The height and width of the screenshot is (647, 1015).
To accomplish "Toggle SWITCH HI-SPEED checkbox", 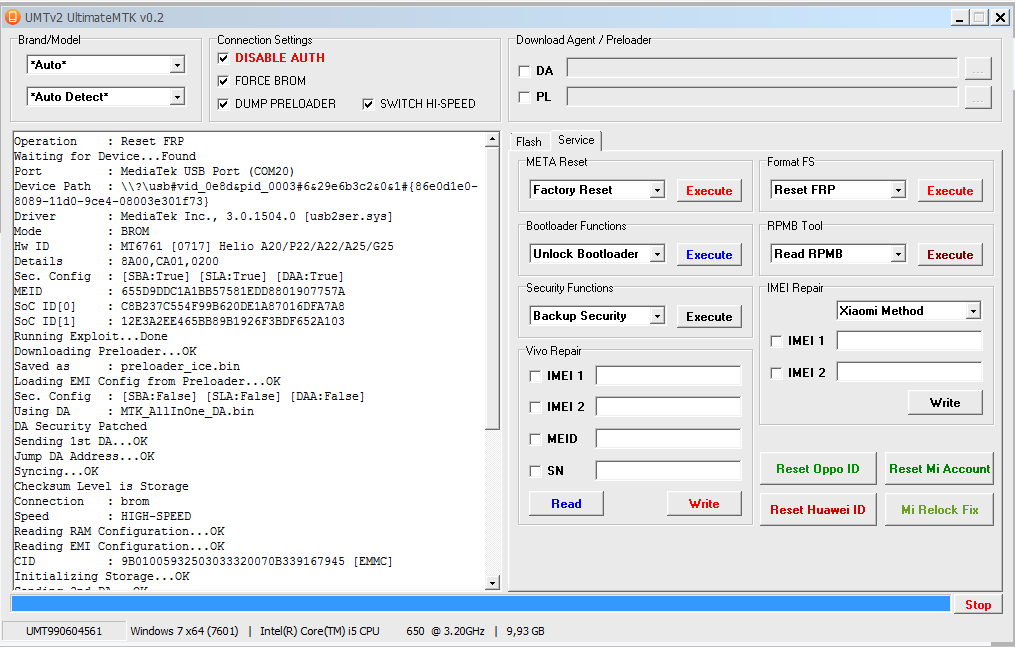I will pyautogui.click(x=368, y=104).
